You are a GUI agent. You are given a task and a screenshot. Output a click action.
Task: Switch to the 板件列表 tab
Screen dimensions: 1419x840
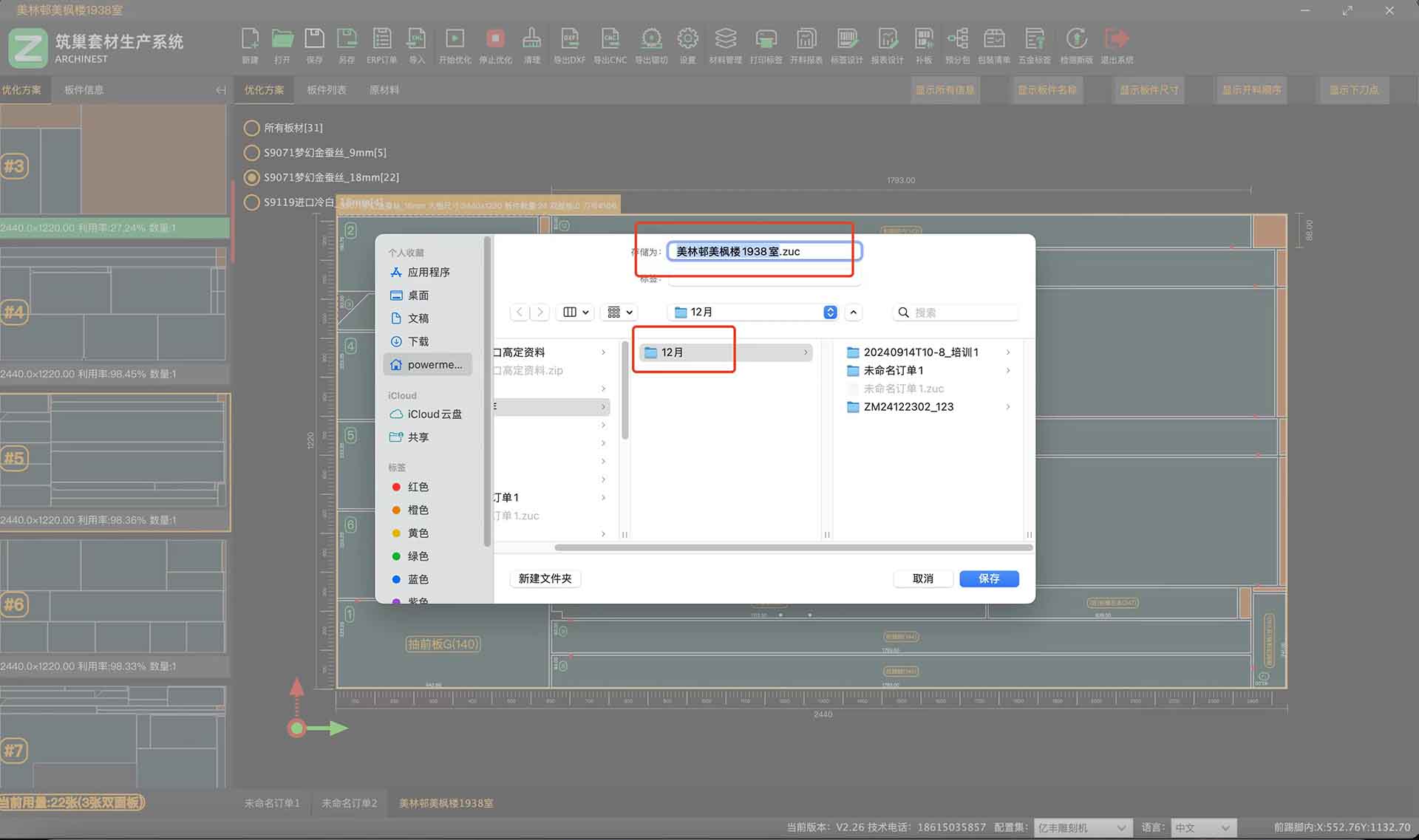(x=327, y=90)
